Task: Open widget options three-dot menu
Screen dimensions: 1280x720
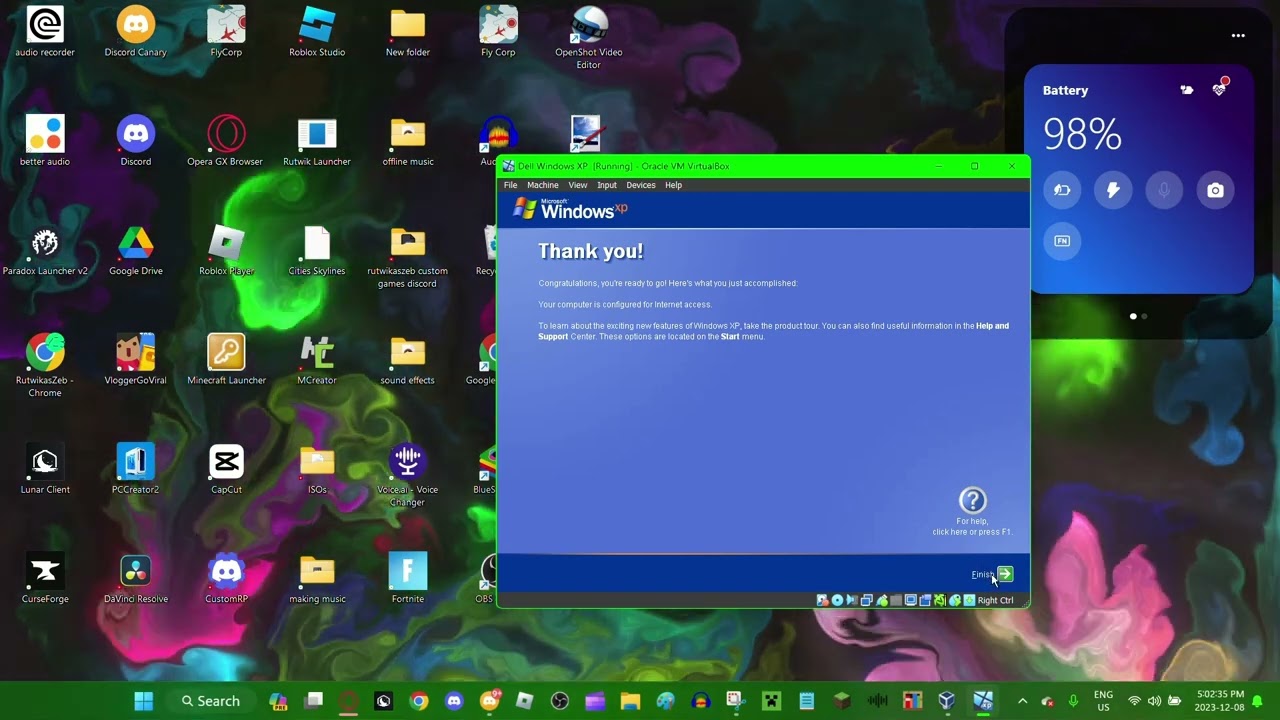Action: [x=1238, y=36]
